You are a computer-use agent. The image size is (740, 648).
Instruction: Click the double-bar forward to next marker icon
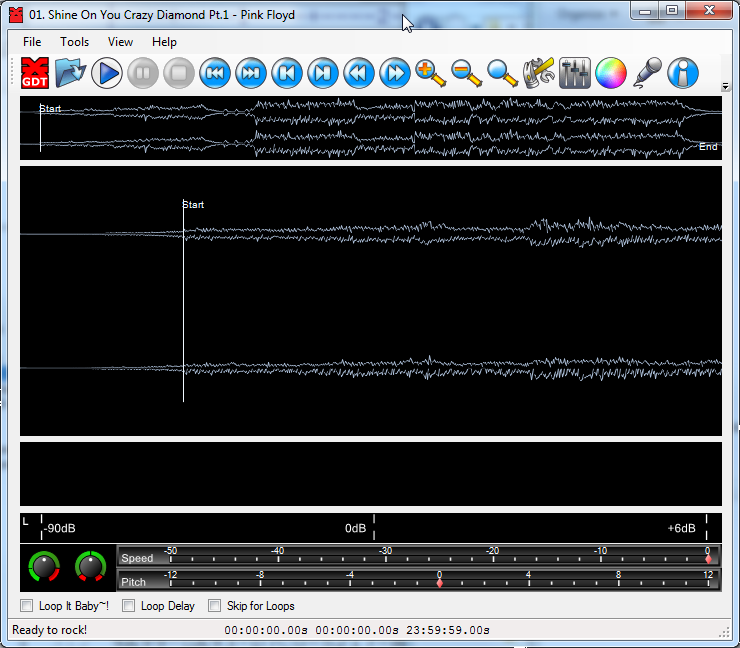click(x=251, y=73)
